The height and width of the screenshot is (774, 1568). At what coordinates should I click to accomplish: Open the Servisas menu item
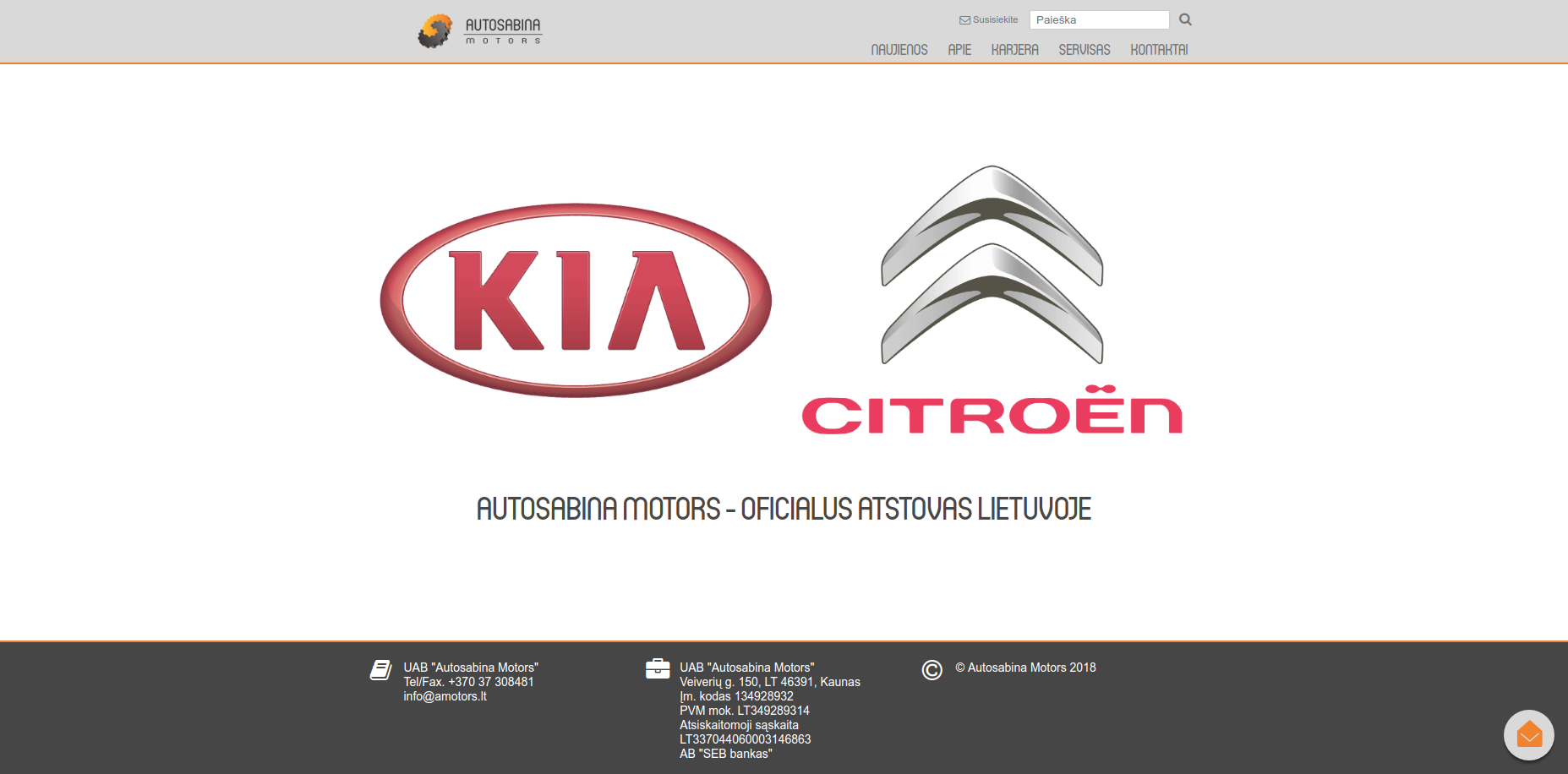[x=1084, y=50]
